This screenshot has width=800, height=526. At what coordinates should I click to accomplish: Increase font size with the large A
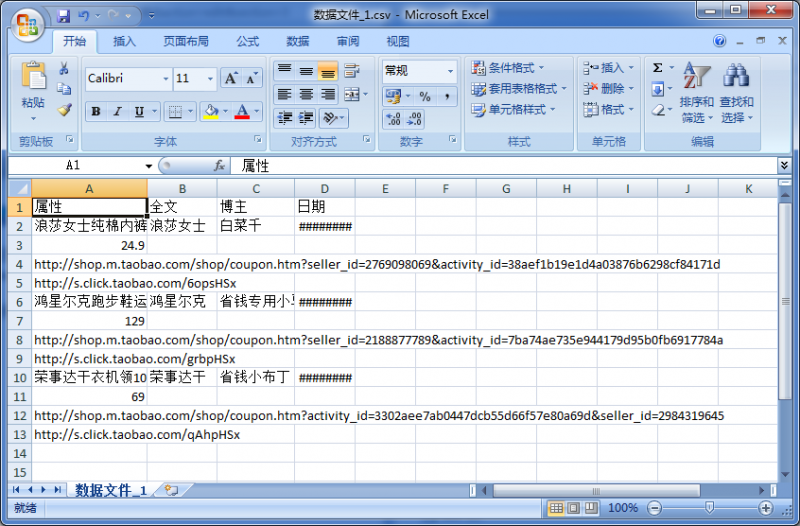pos(231,79)
